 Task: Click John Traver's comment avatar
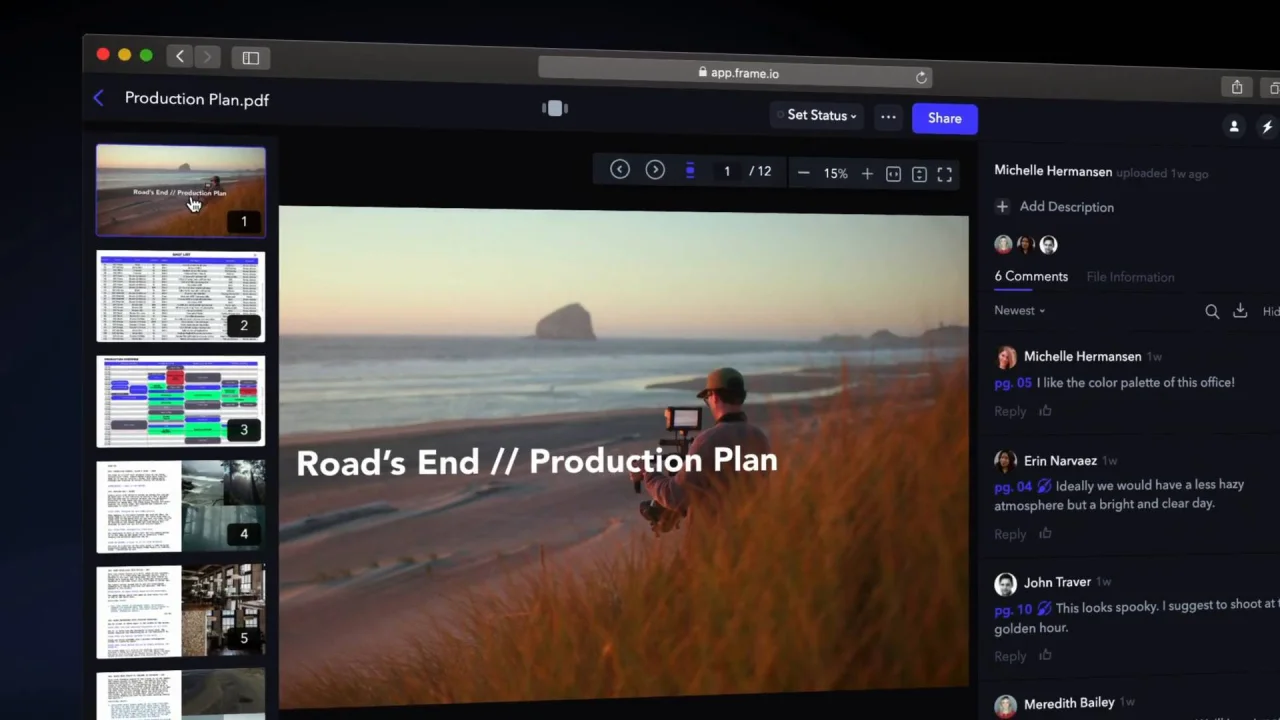pyautogui.click(x=1005, y=583)
